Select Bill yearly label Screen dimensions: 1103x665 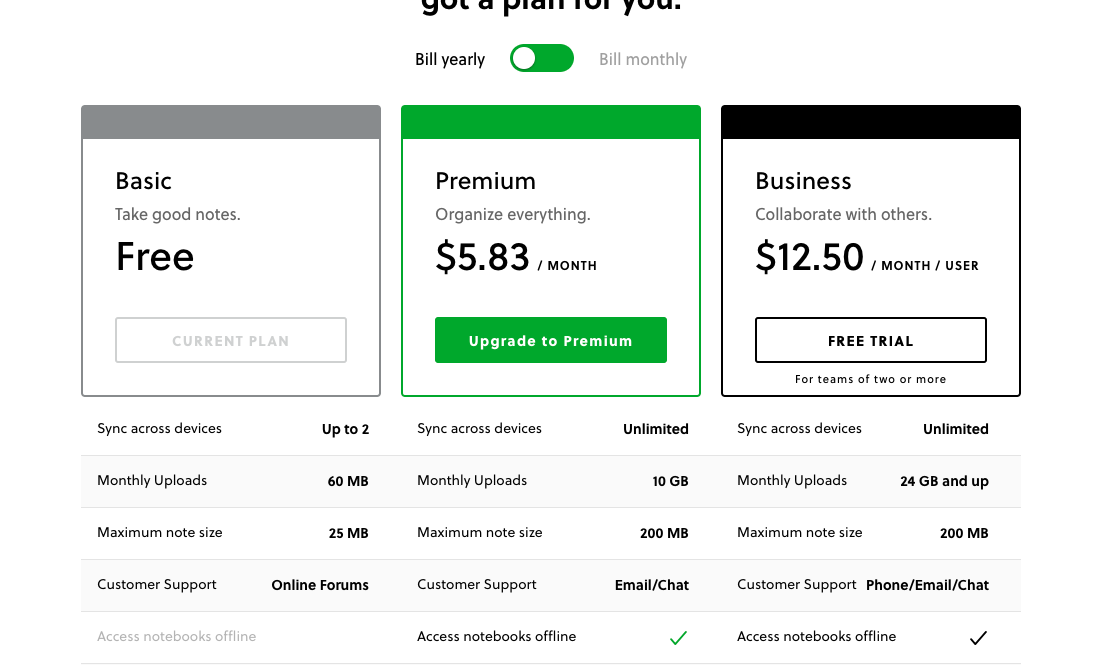click(450, 60)
